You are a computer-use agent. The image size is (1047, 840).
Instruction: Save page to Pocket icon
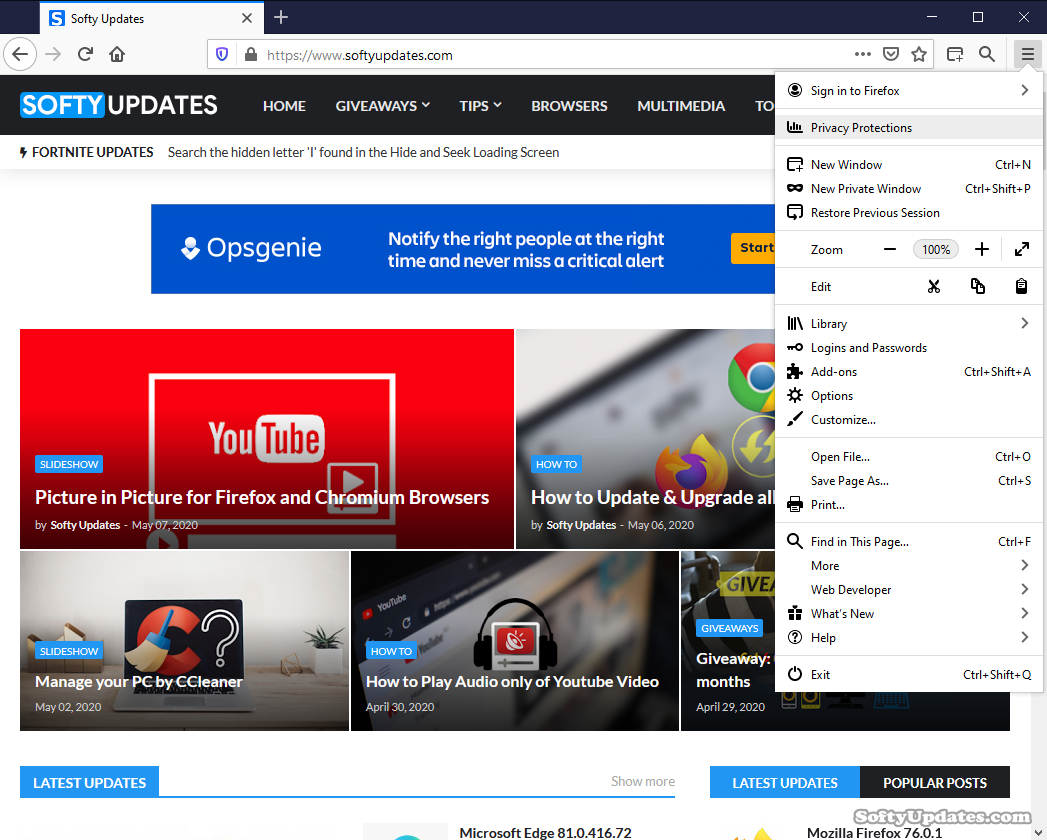tap(891, 54)
